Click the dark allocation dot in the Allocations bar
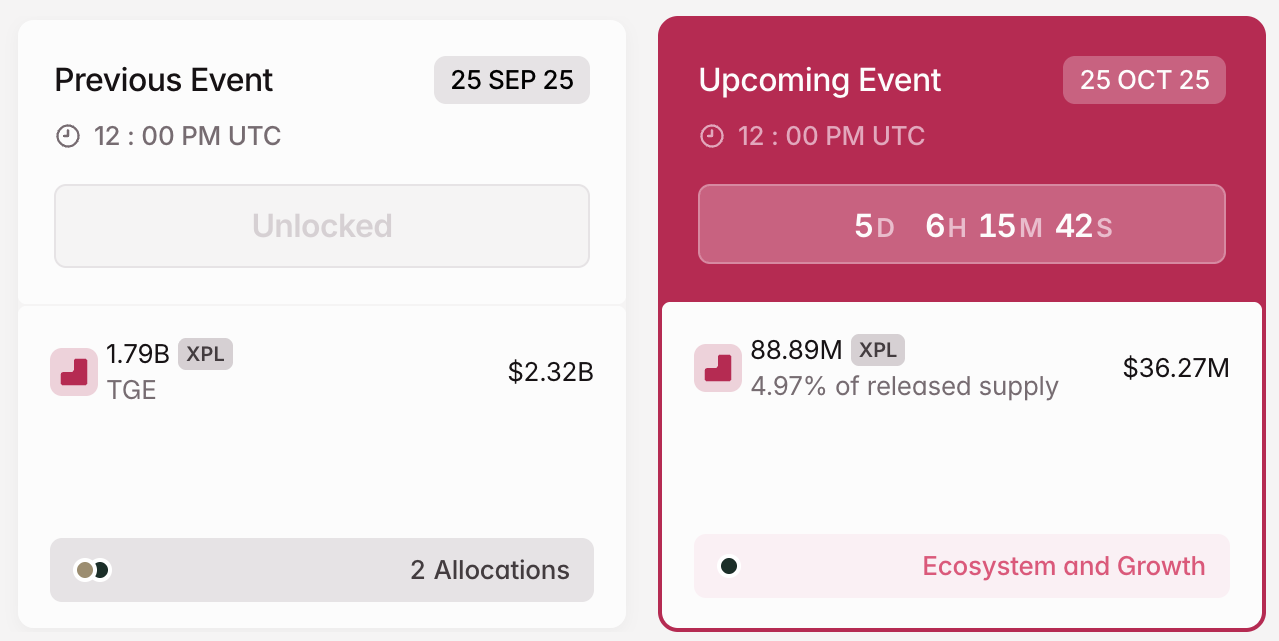The image size is (1279, 641). (101, 569)
